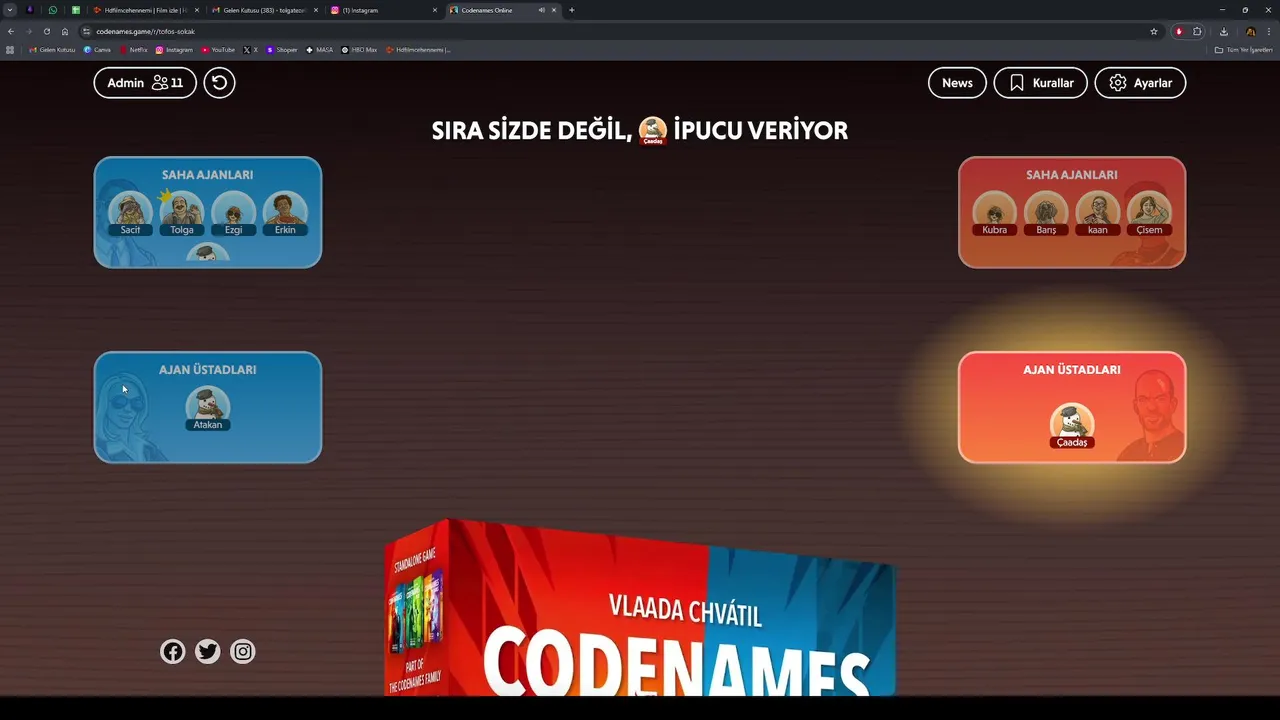Click the address bar URL field
Viewport: 1280px width, 720px height.
620,31
